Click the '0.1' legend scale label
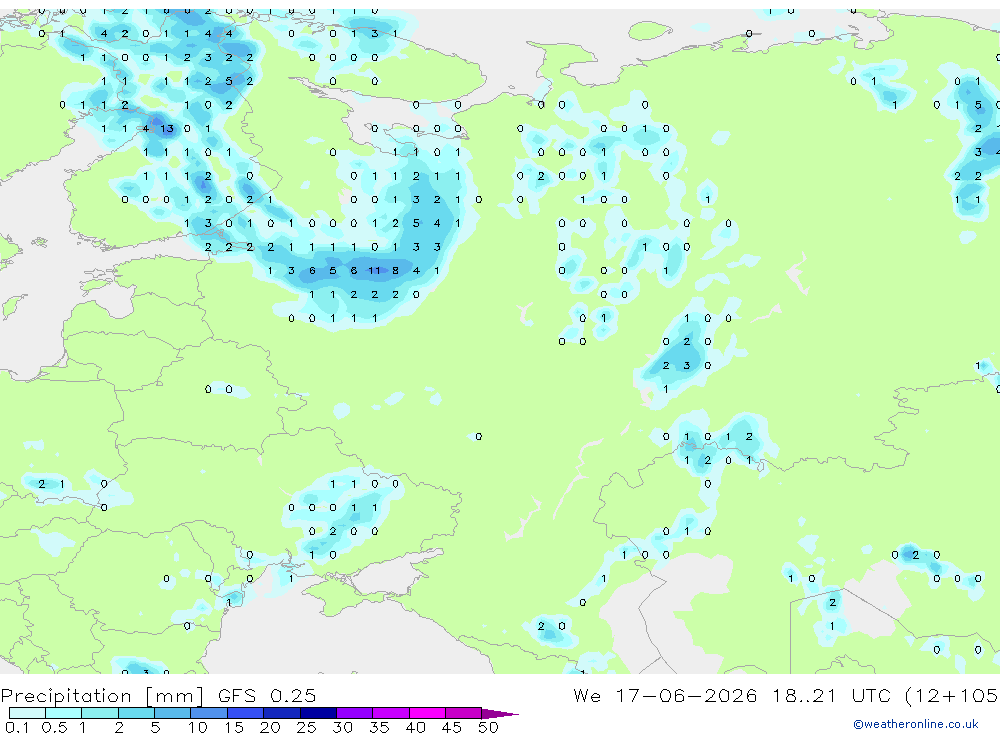The width and height of the screenshot is (1000, 733). point(16,727)
